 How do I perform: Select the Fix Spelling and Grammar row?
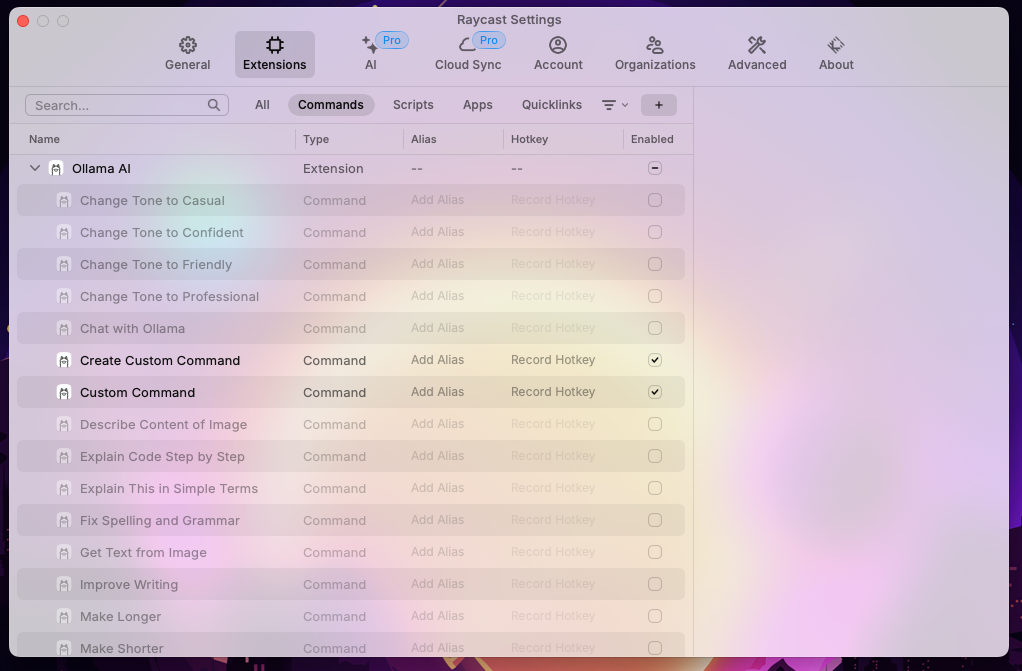pyautogui.click(x=160, y=520)
